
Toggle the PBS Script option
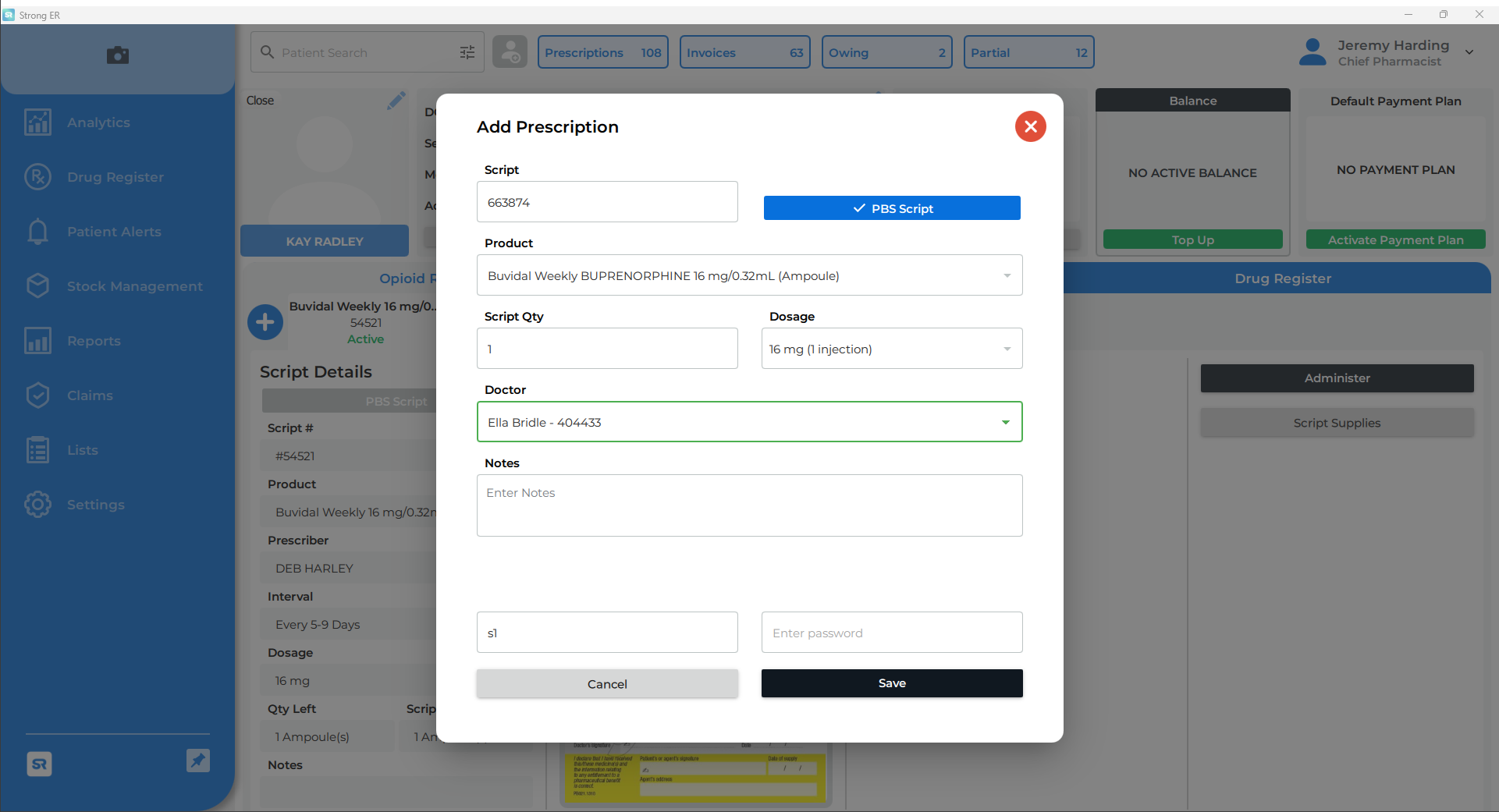(x=892, y=208)
